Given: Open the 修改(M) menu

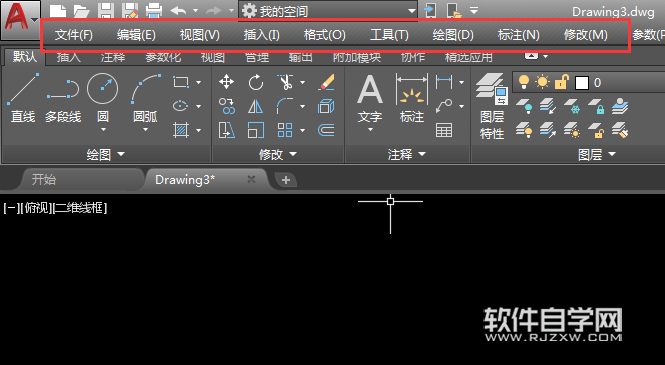Looking at the screenshot, I should [586, 35].
